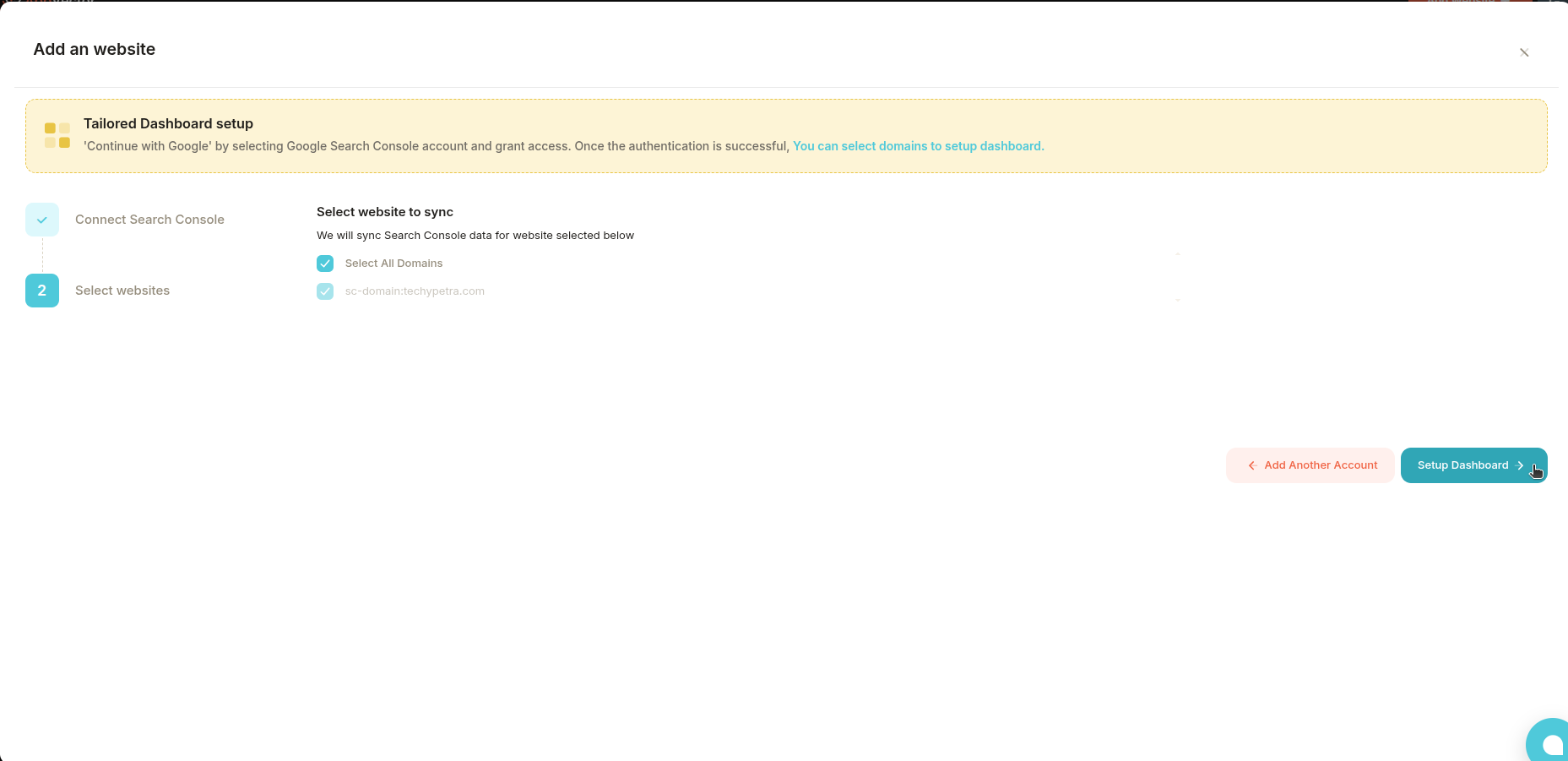Click the checkmark icon beside Connect Search Console
1568x761 pixels.
41,219
